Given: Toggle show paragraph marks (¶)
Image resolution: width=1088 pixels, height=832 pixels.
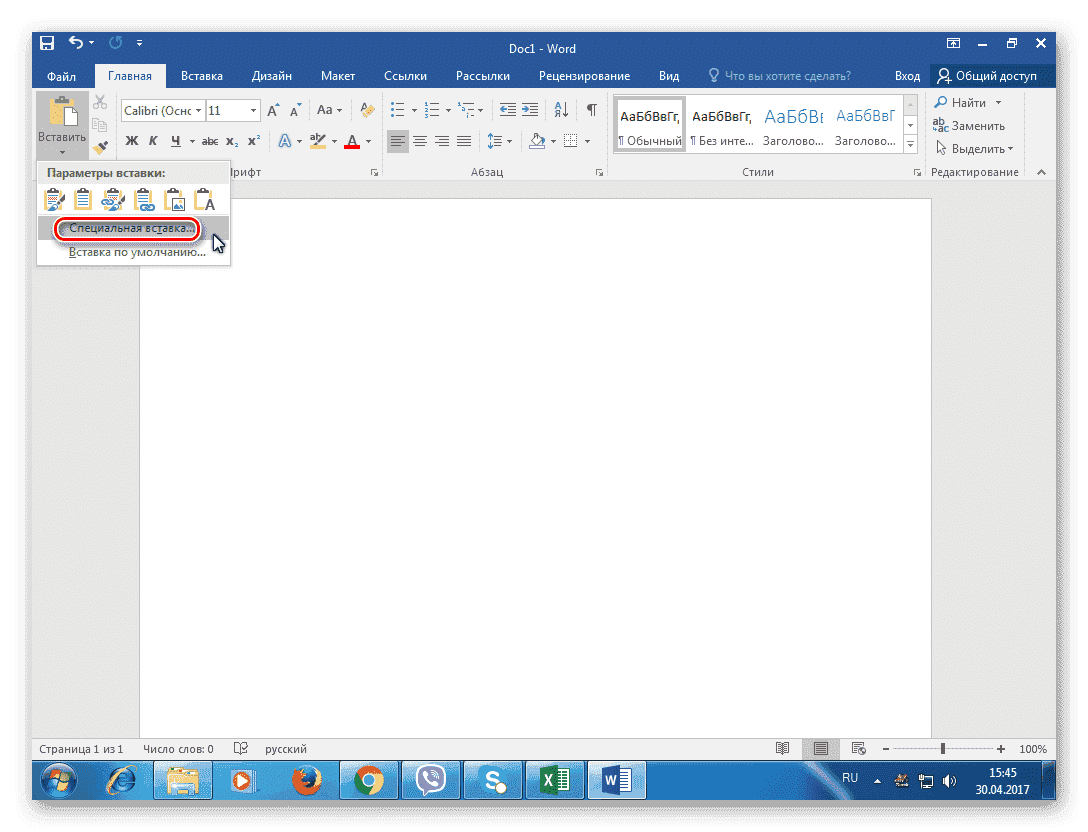Looking at the screenshot, I should (x=592, y=110).
